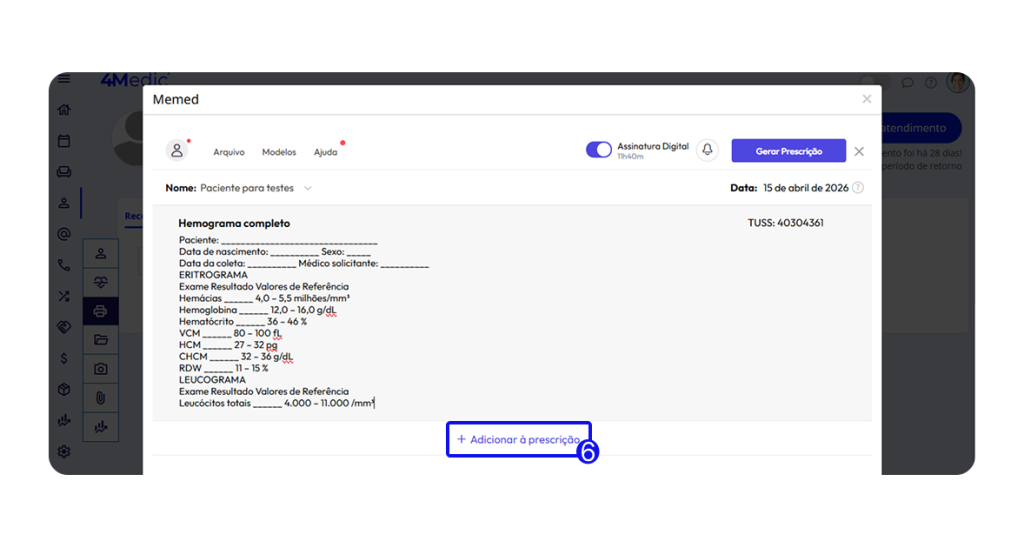
Task: Click the camera icon in the patient submenu
Action: point(100,369)
